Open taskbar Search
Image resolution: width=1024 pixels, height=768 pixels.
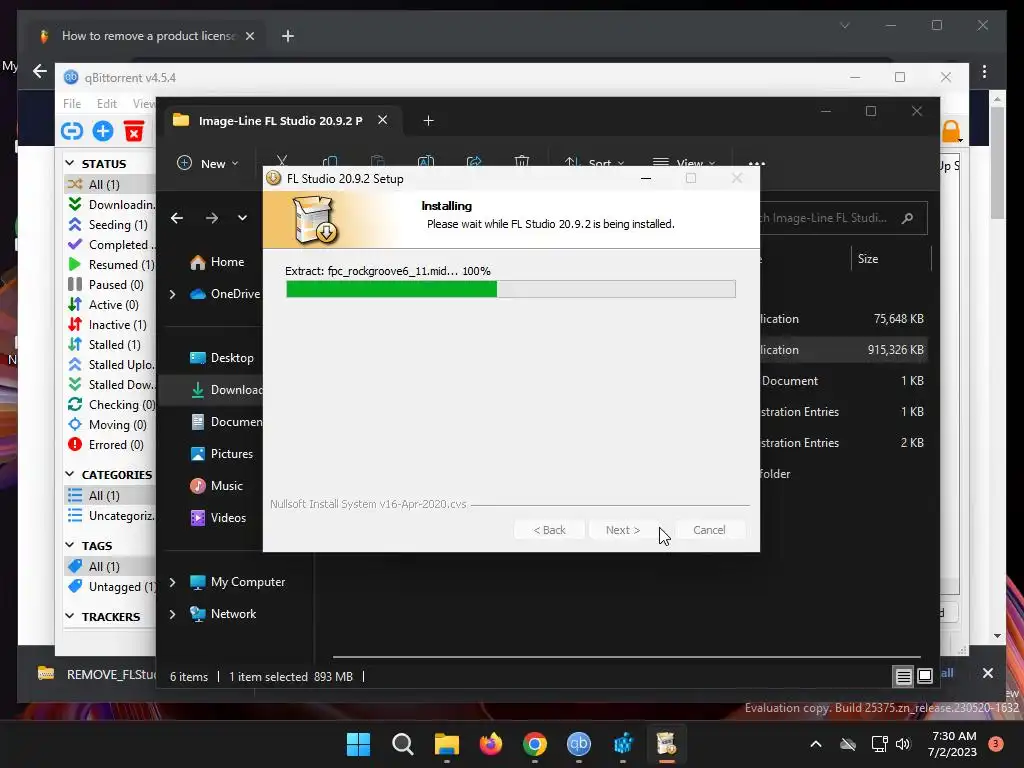tap(402, 744)
